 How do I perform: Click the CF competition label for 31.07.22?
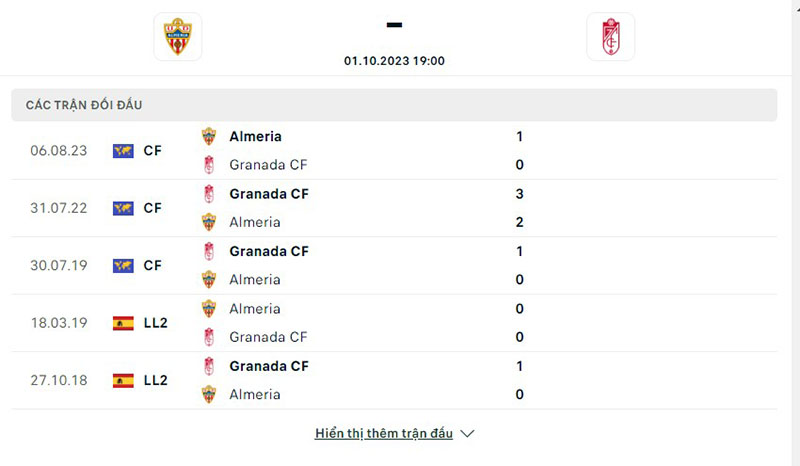pos(152,208)
